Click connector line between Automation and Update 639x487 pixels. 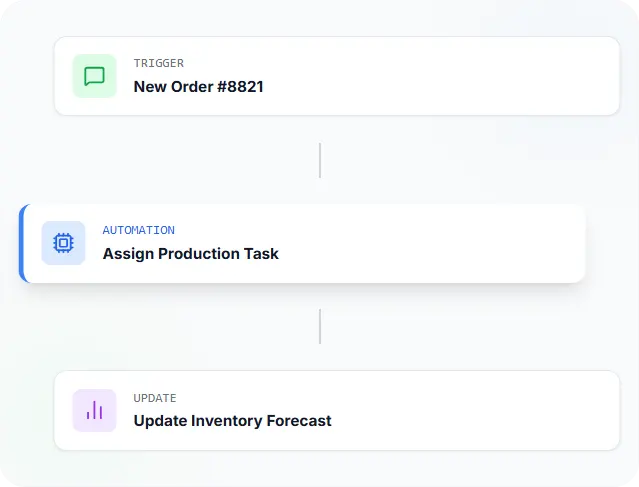pyautogui.click(x=320, y=326)
